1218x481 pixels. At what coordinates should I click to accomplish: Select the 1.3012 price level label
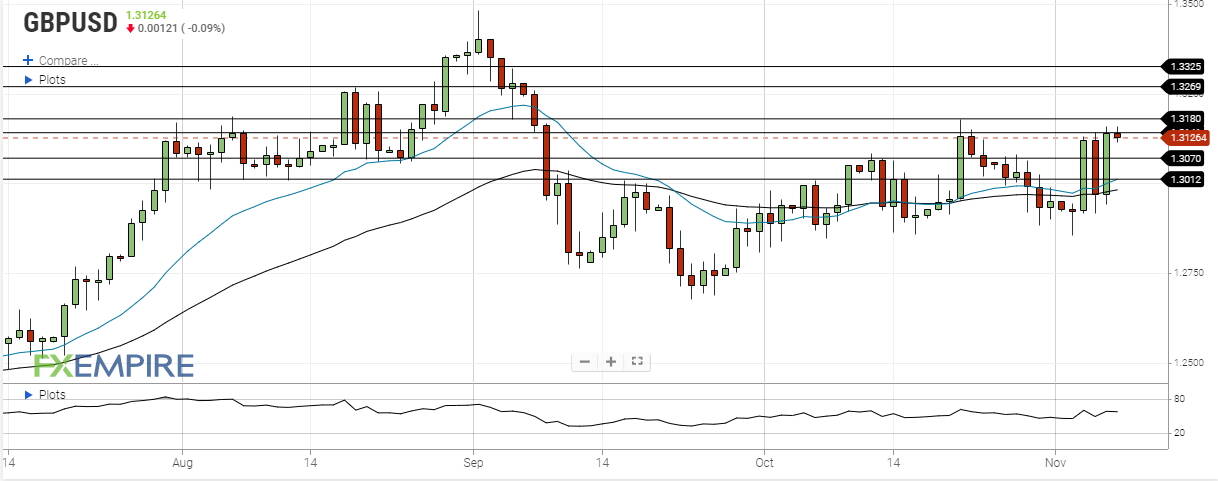[x=1185, y=179]
